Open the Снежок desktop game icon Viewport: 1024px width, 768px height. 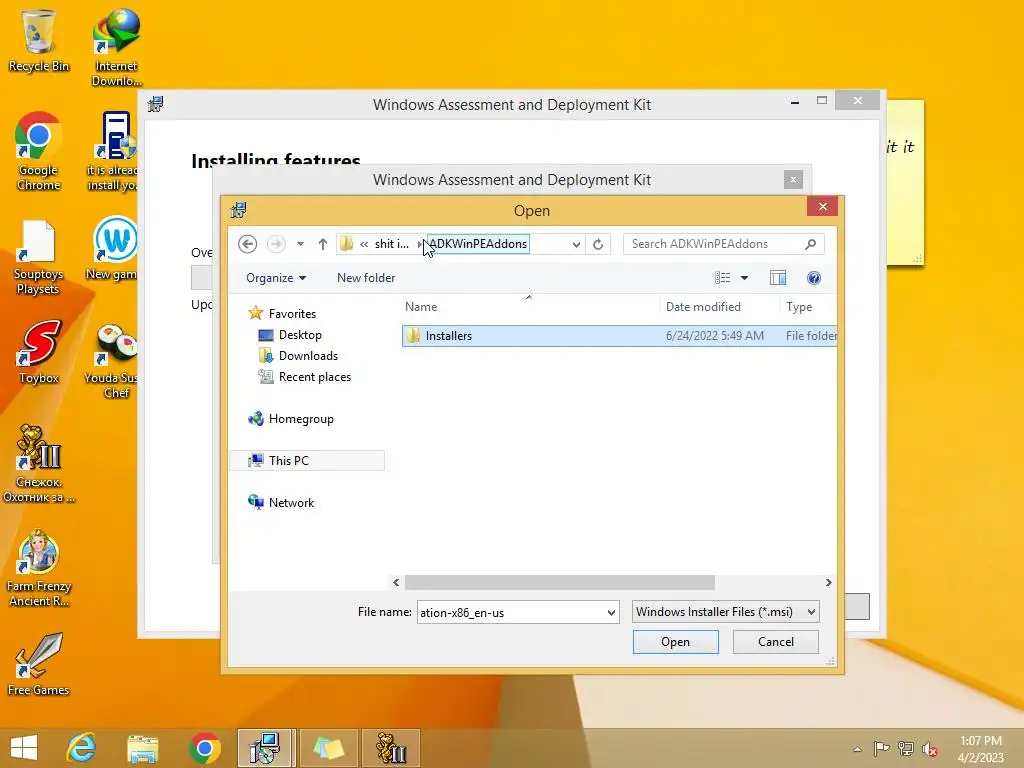pos(39,463)
